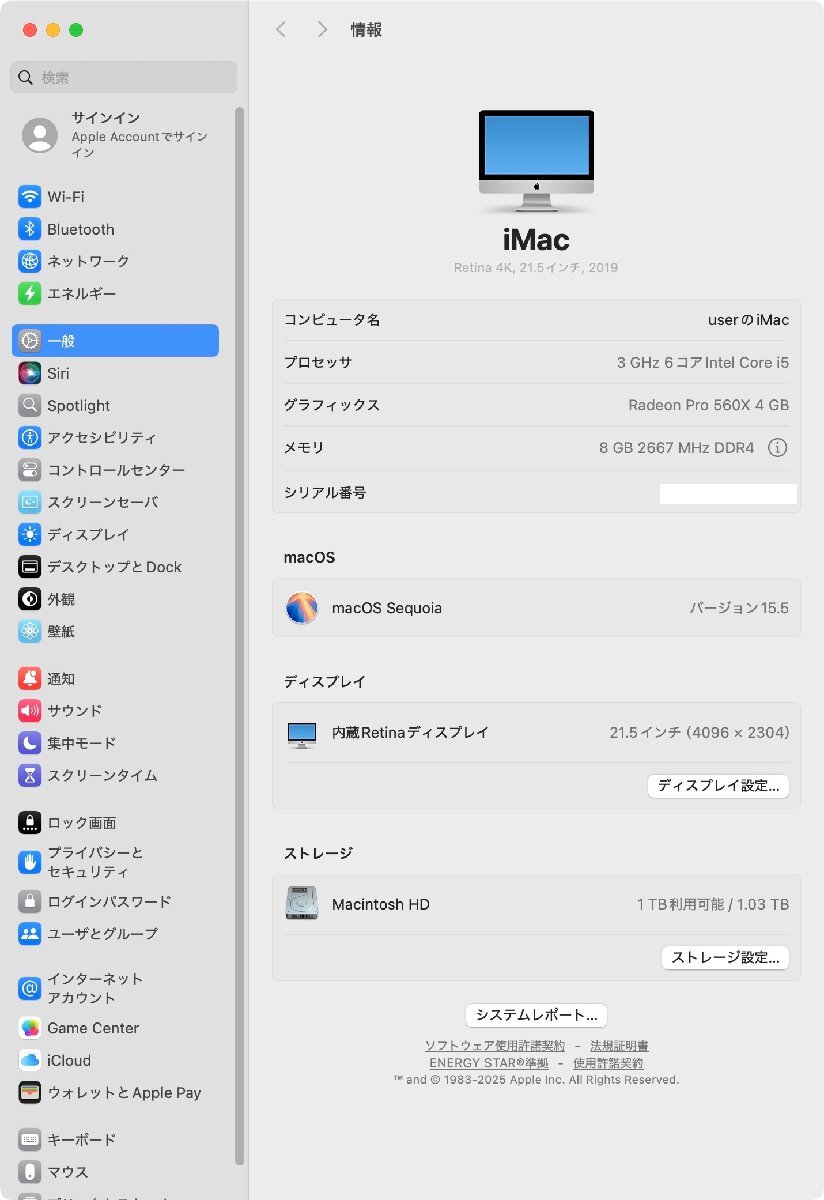
Task: Click the memory info (i) button
Action: click(777, 448)
